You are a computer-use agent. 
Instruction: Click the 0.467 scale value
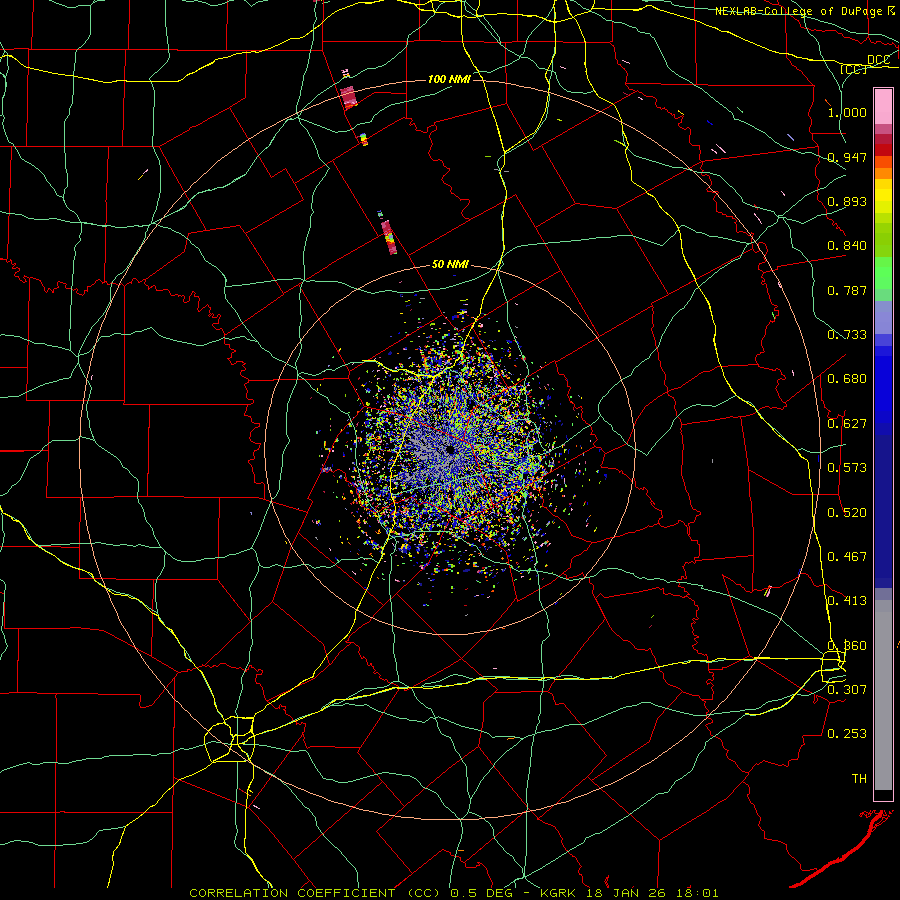point(847,557)
